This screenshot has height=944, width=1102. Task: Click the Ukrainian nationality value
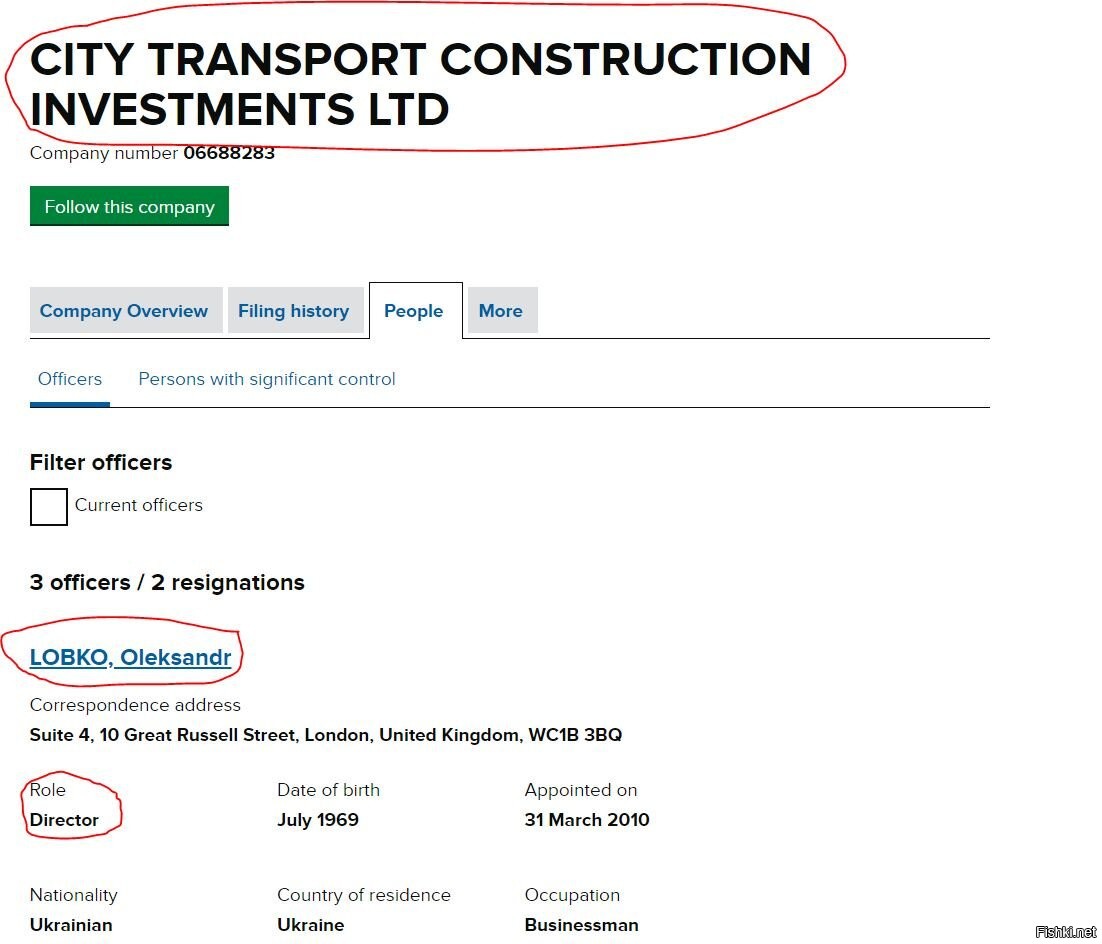(71, 924)
